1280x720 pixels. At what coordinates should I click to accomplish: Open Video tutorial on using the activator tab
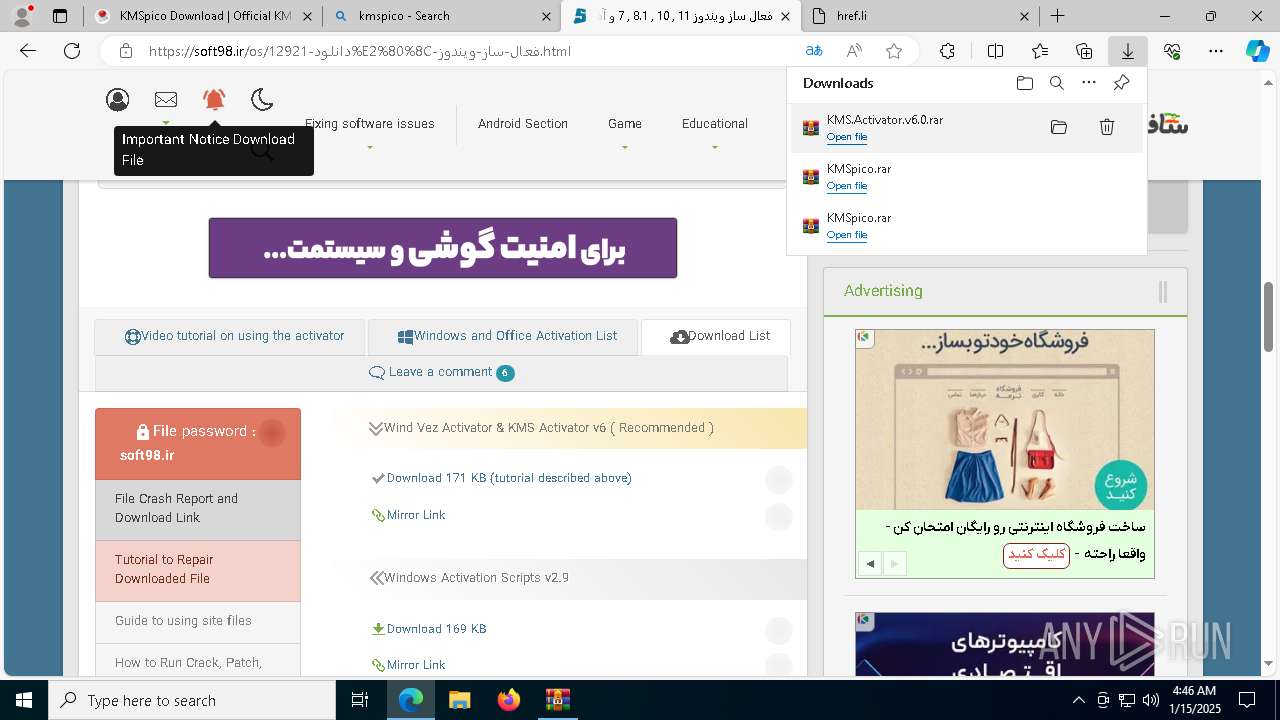click(230, 337)
